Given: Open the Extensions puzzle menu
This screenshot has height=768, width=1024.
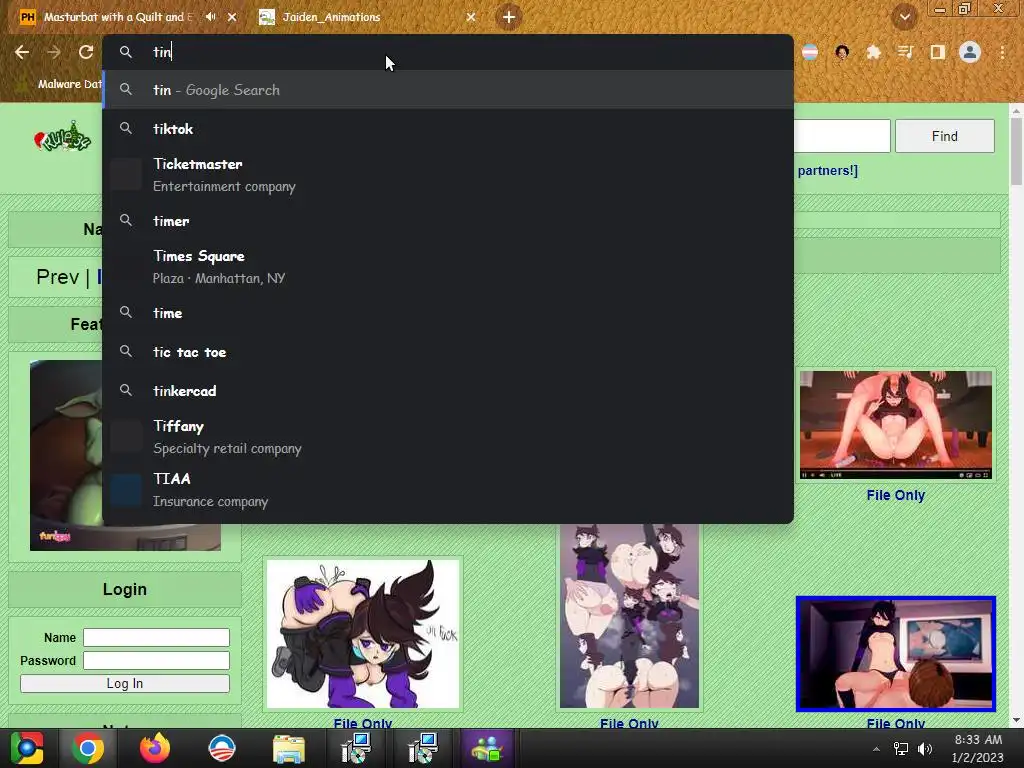Looking at the screenshot, I should pyautogui.click(x=874, y=52).
